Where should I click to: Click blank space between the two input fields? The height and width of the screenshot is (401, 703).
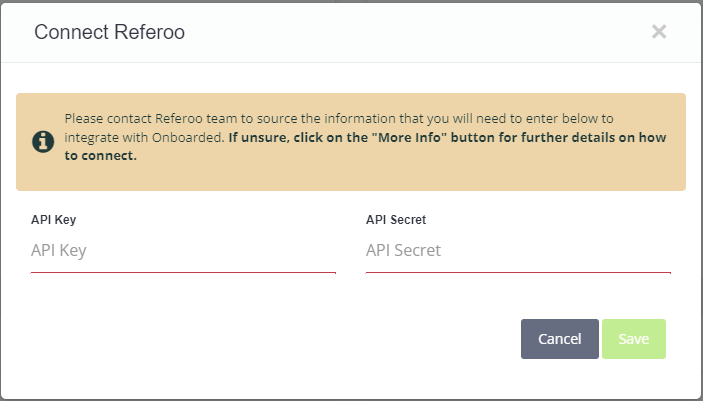tap(351, 250)
